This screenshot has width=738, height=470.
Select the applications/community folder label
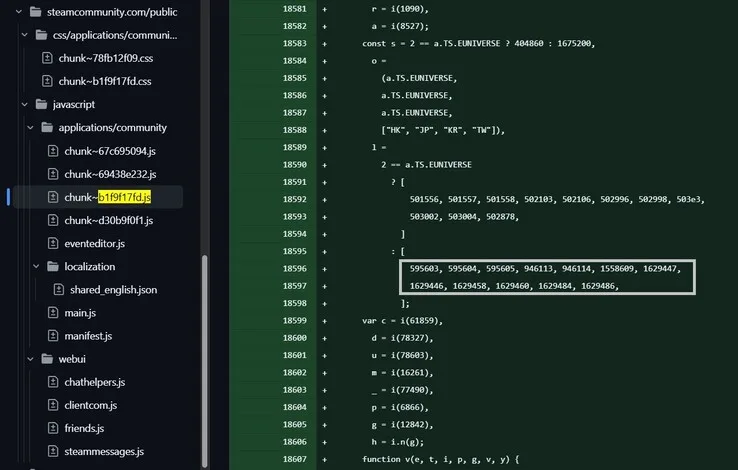[112, 128]
